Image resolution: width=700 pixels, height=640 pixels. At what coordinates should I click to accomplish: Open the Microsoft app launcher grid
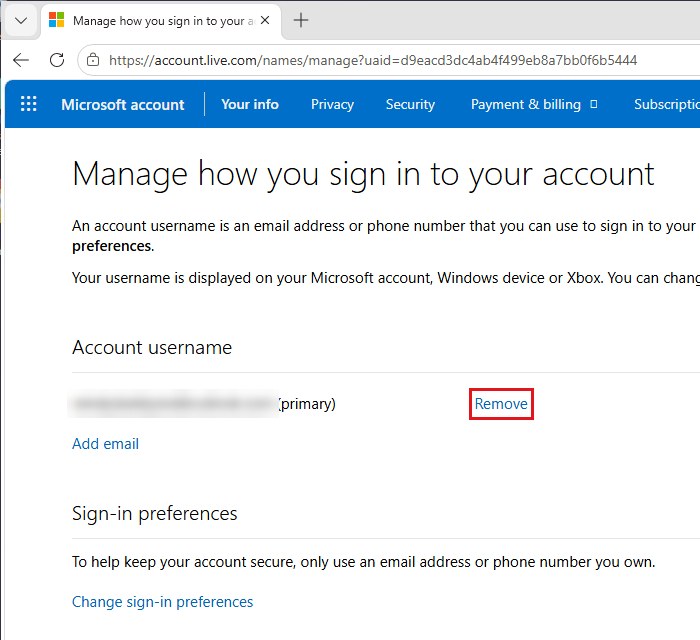tap(29, 104)
